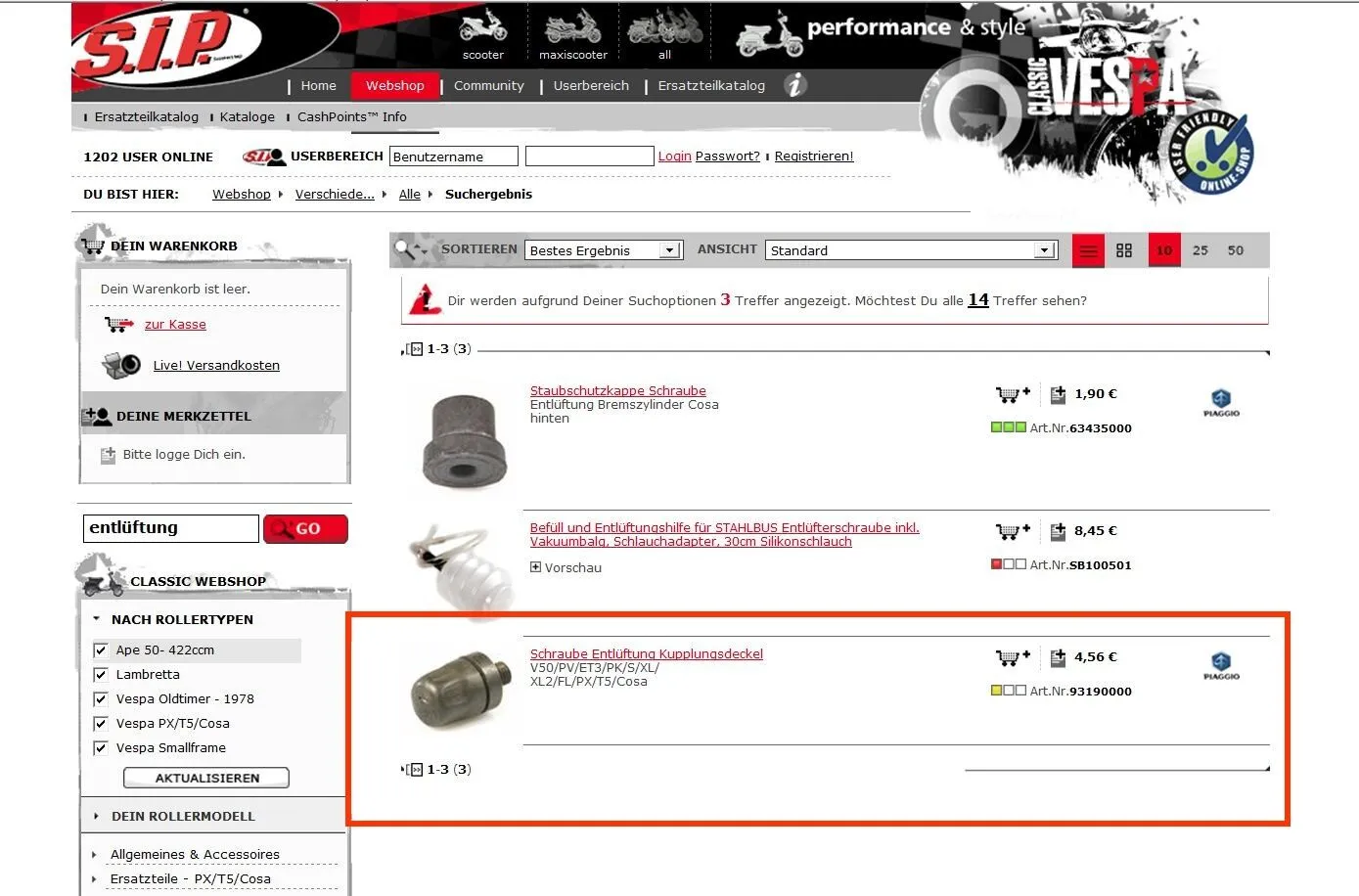
Task: Open the Schraube Entlüftung Kupplungsdeckel product link
Action: pyautogui.click(x=647, y=653)
